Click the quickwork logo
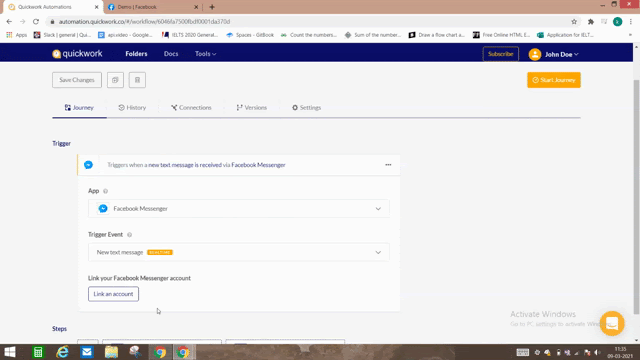 [x=77, y=54]
